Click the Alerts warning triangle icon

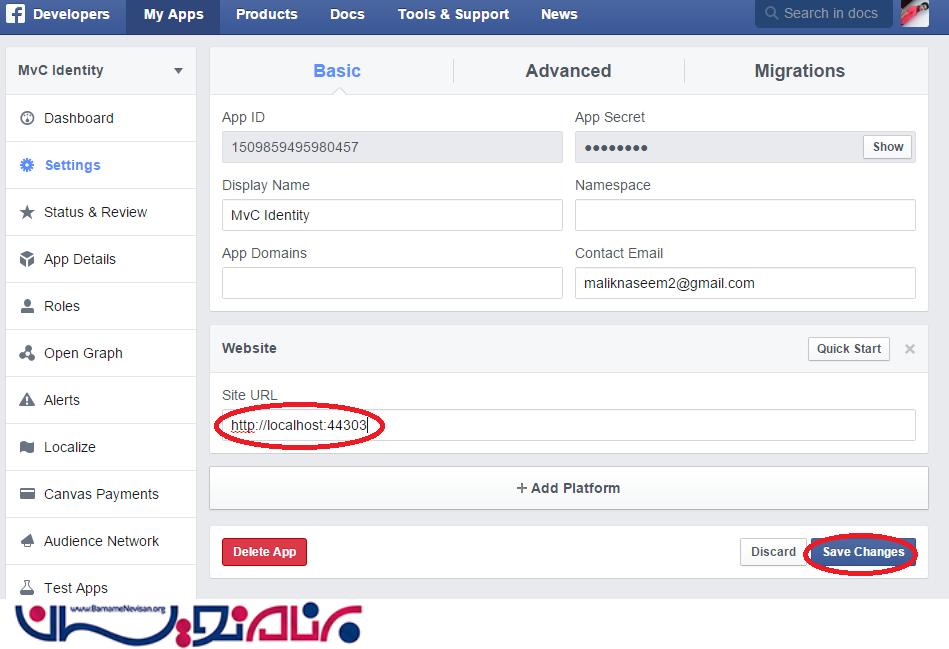(27, 400)
